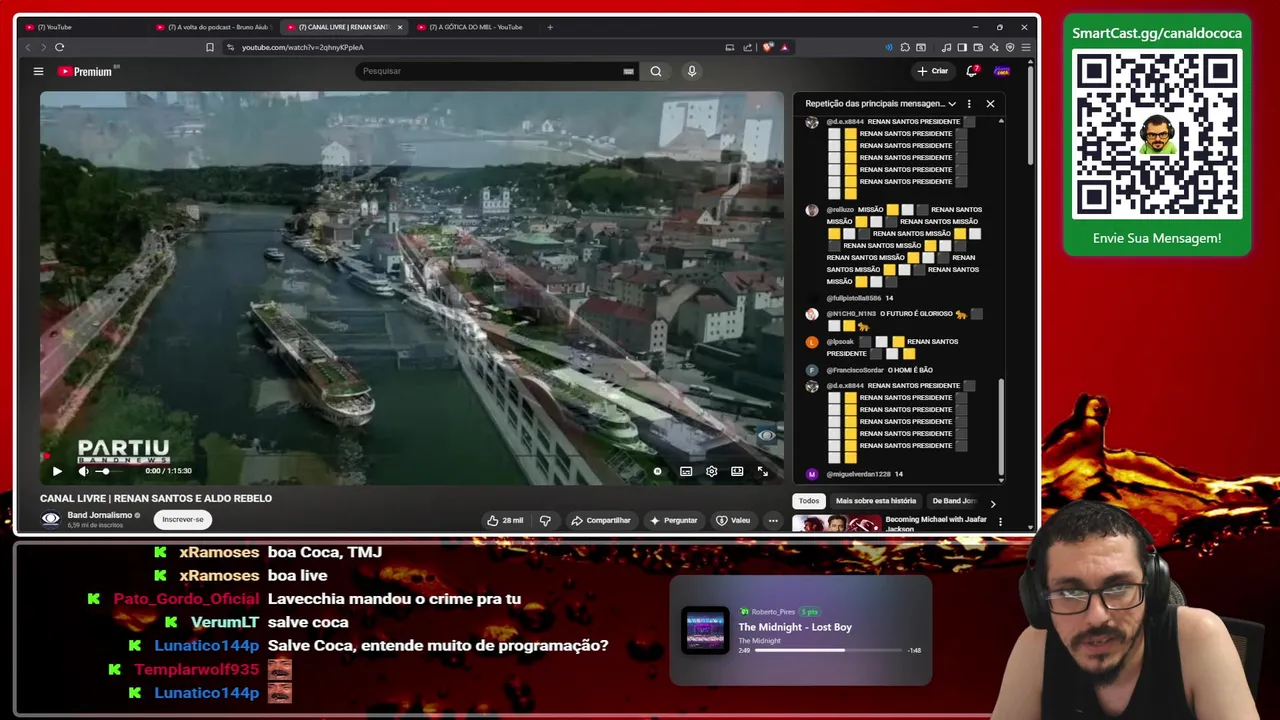Screen dimensions: 1280x720
Task: Open the virtual keyboard icon in search box
Action: 628,71
